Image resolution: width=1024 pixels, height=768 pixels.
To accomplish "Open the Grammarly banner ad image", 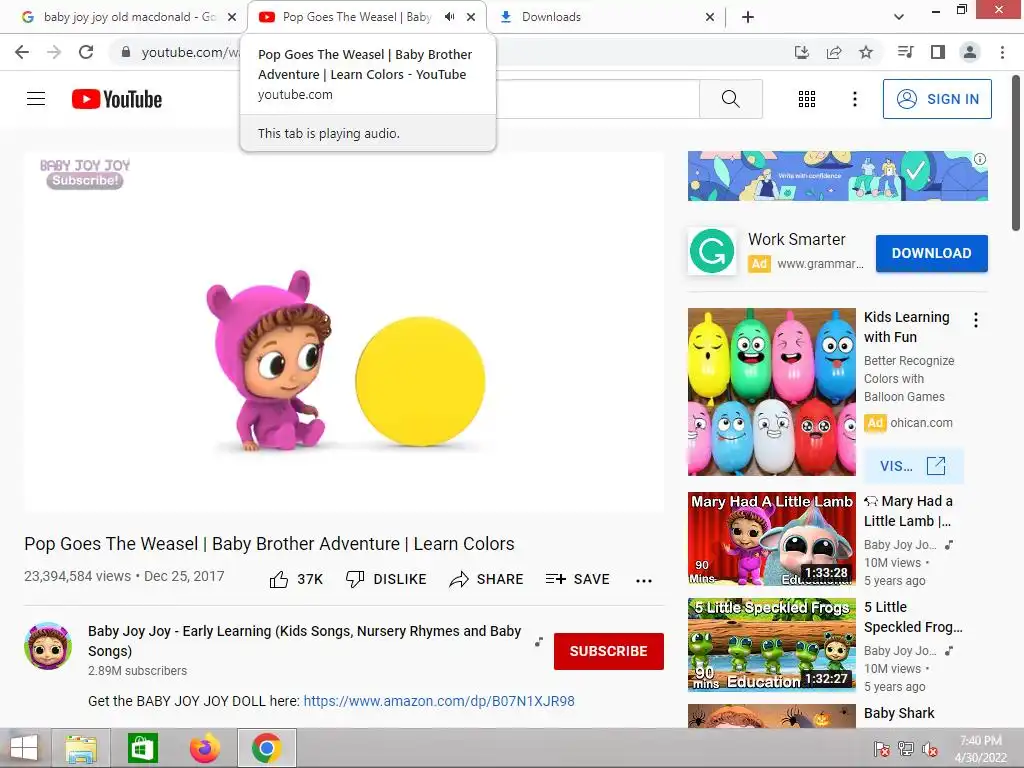I will [x=837, y=176].
